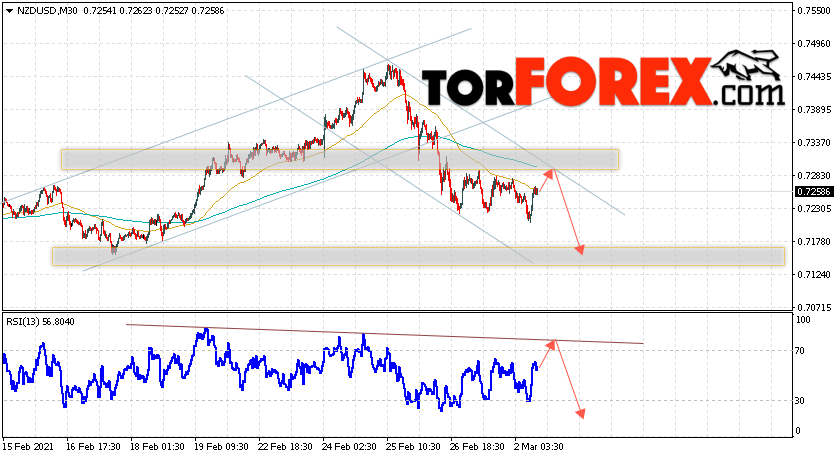Select the 22 Feb 18:30 time label
This screenshot has width=838, height=458.
coord(285,446)
